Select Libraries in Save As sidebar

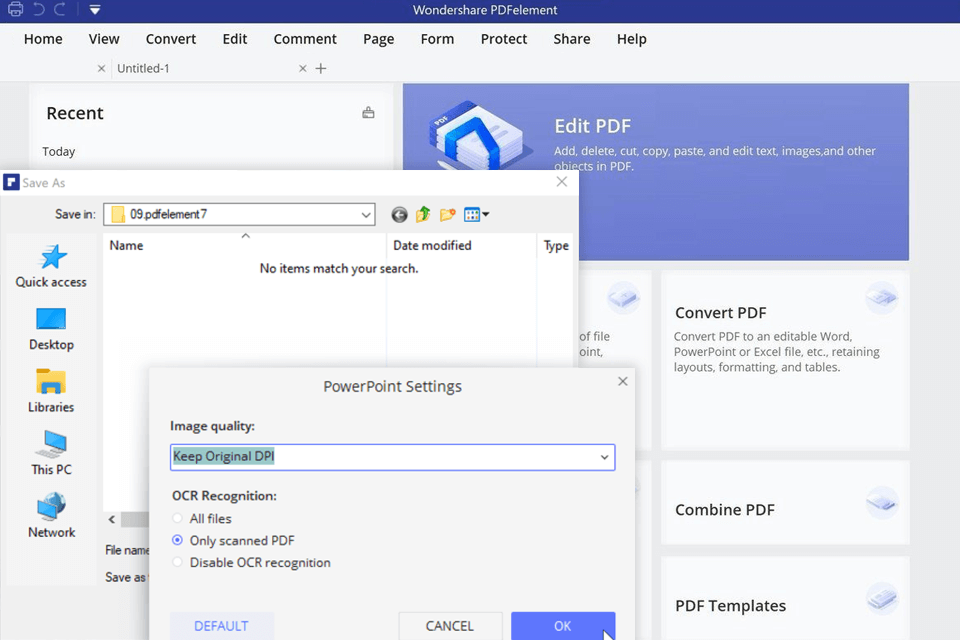[x=51, y=392]
